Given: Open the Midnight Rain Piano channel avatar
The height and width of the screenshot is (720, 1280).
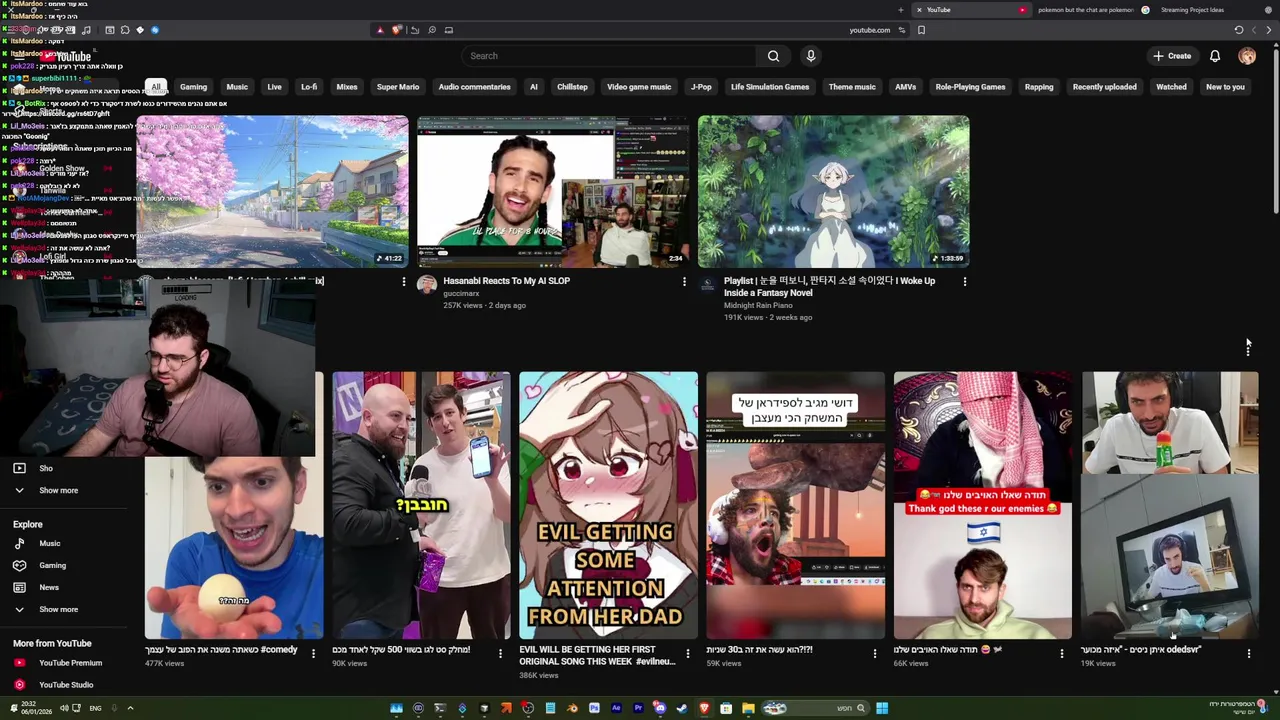Looking at the screenshot, I should tap(708, 285).
